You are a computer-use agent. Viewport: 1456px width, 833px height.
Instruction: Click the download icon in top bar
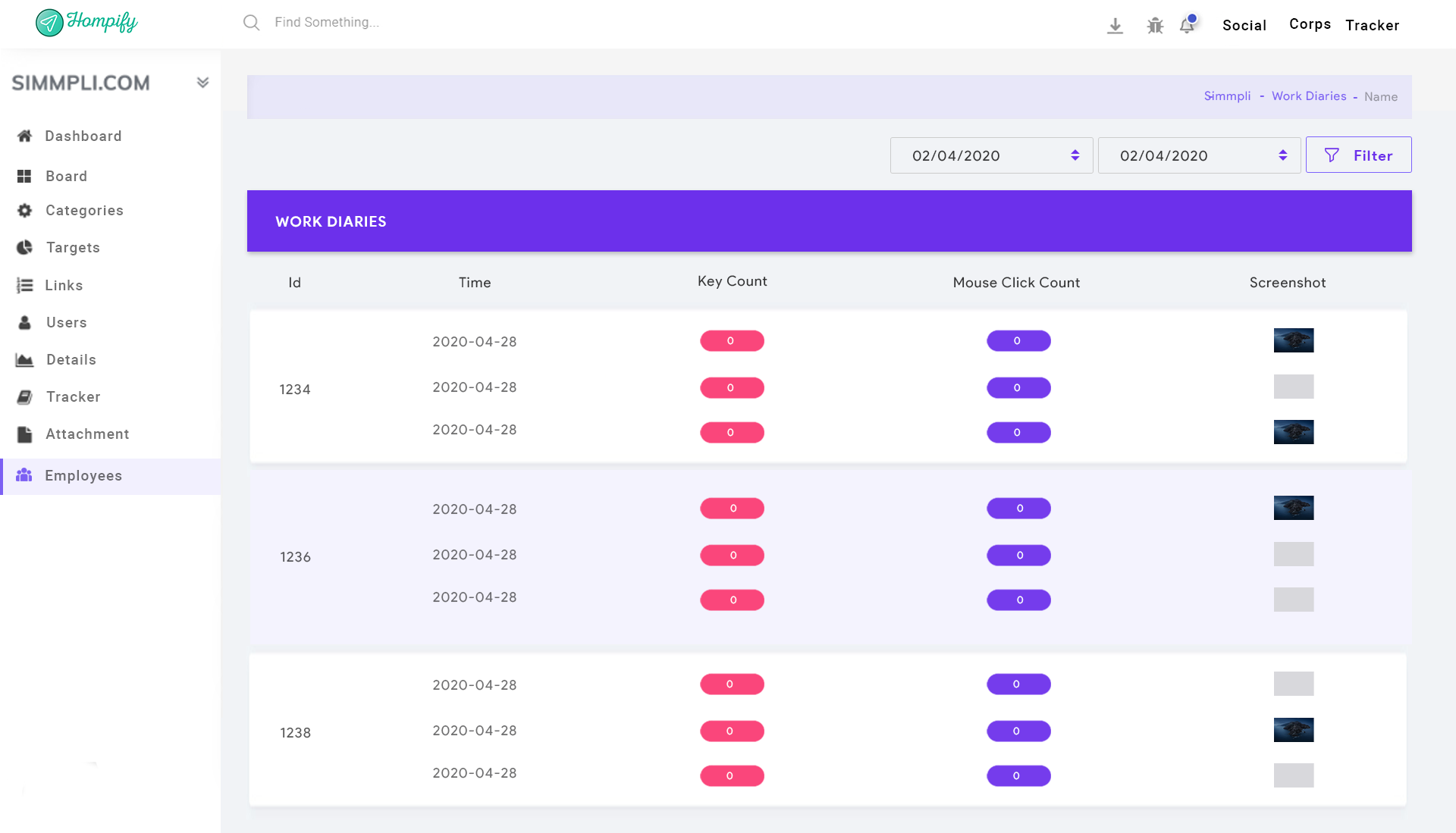coord(1115,26)
